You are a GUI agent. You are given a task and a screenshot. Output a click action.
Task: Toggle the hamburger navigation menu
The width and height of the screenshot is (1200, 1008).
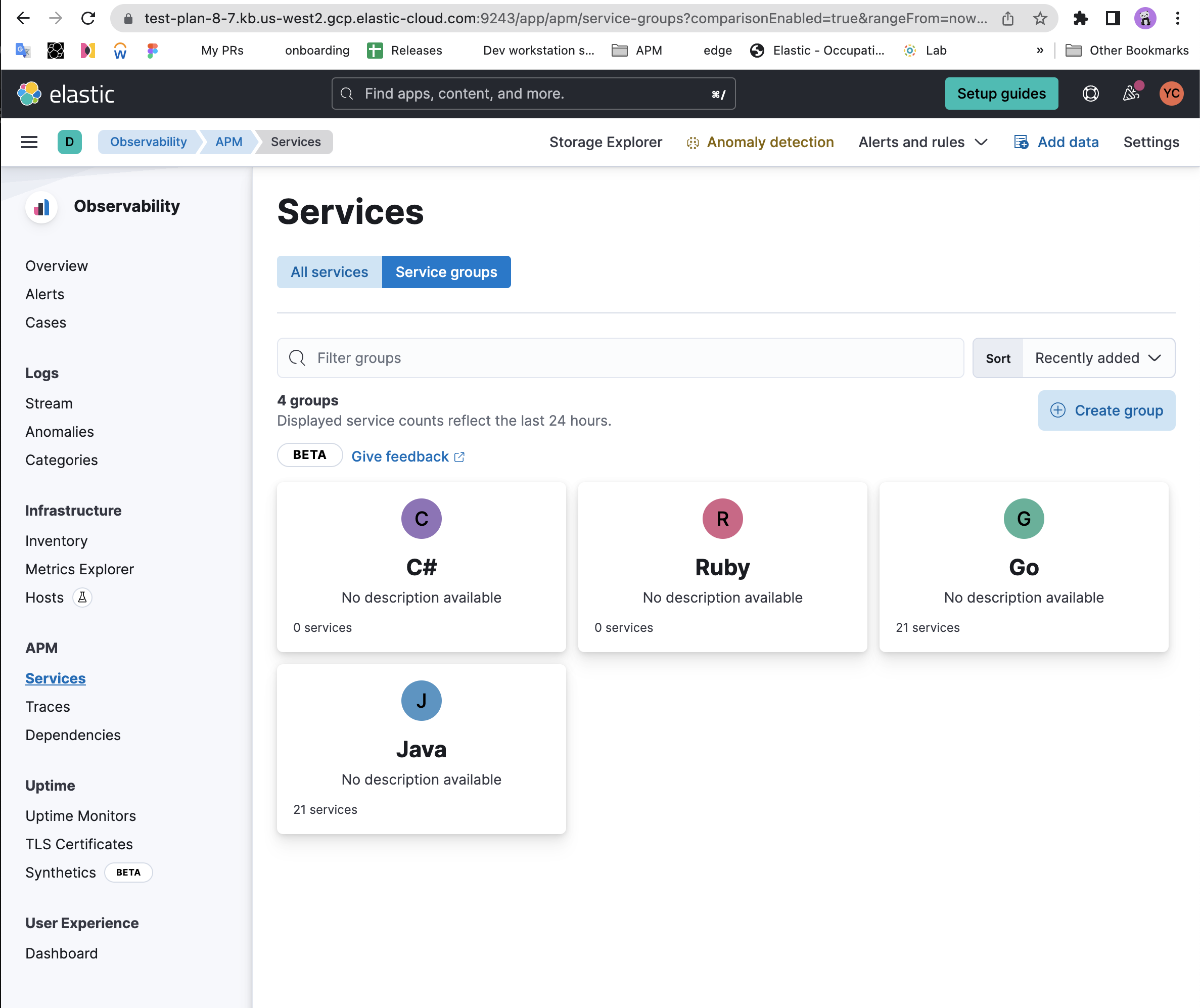coord(29,142)
